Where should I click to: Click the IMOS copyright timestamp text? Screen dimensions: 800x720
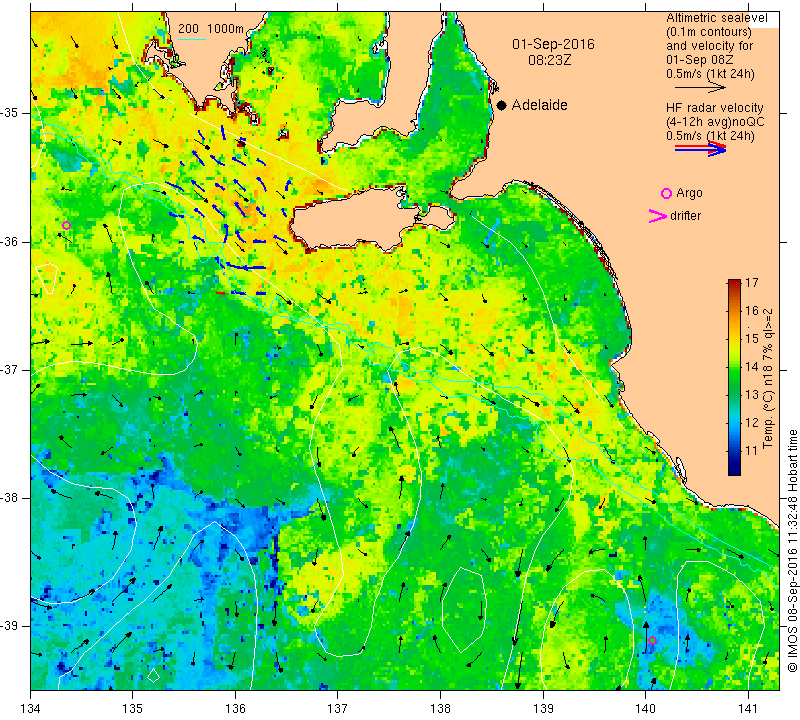click(x=792, y=551)
